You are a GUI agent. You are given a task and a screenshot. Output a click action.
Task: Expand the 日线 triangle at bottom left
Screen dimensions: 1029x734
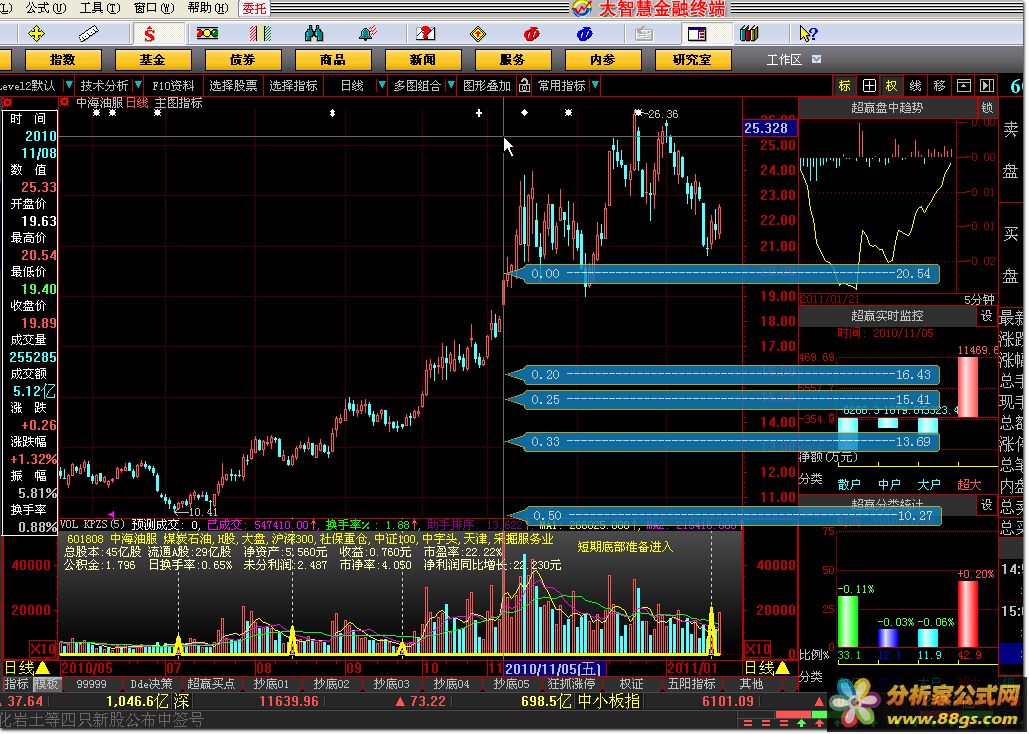(43, 668)
